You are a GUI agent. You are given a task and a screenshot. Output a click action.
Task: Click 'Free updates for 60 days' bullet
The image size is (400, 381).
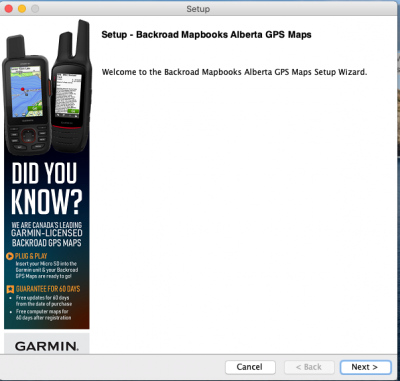[x=42, y=298]
